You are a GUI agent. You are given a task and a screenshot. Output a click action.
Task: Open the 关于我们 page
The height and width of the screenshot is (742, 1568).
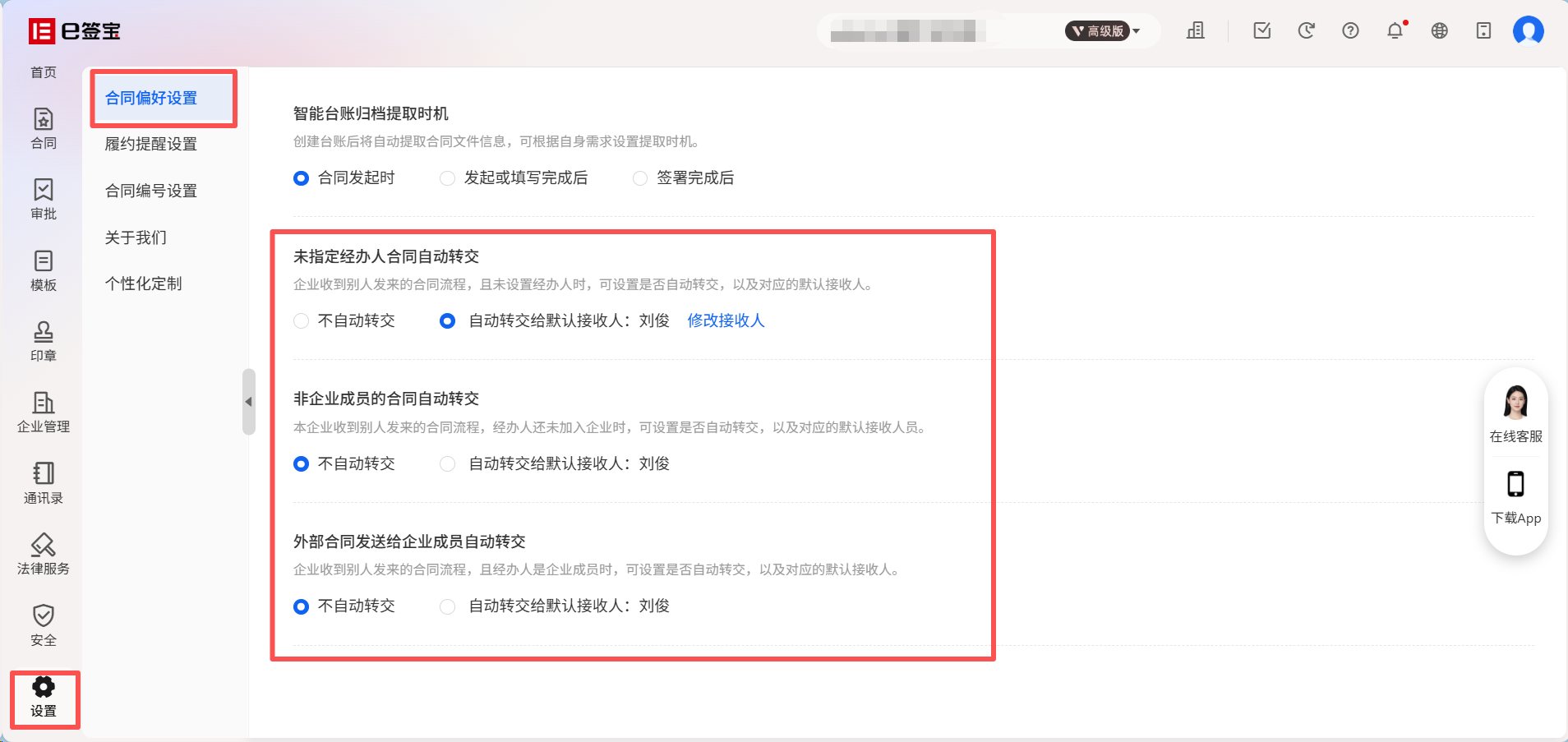136,238
